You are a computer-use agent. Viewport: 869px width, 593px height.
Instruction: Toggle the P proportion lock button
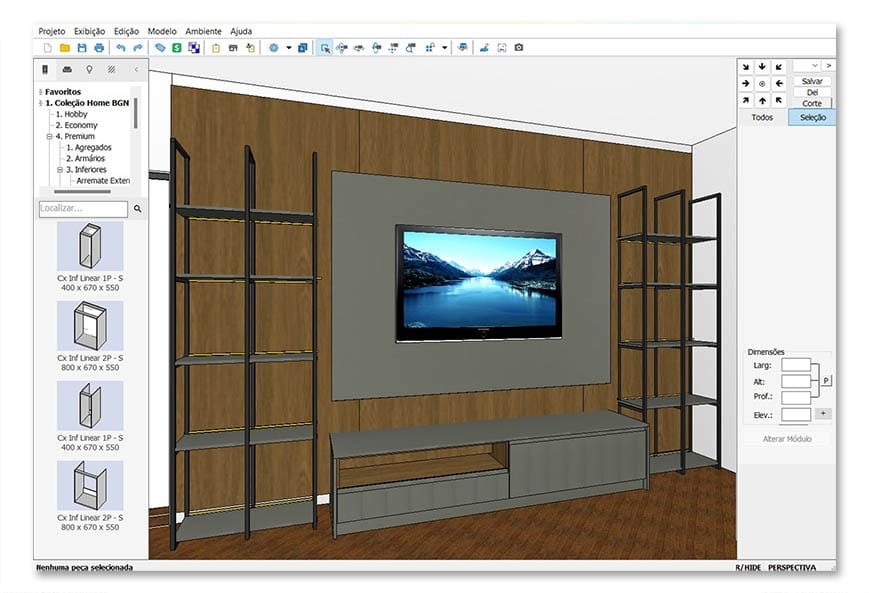[x=825, y=381]
